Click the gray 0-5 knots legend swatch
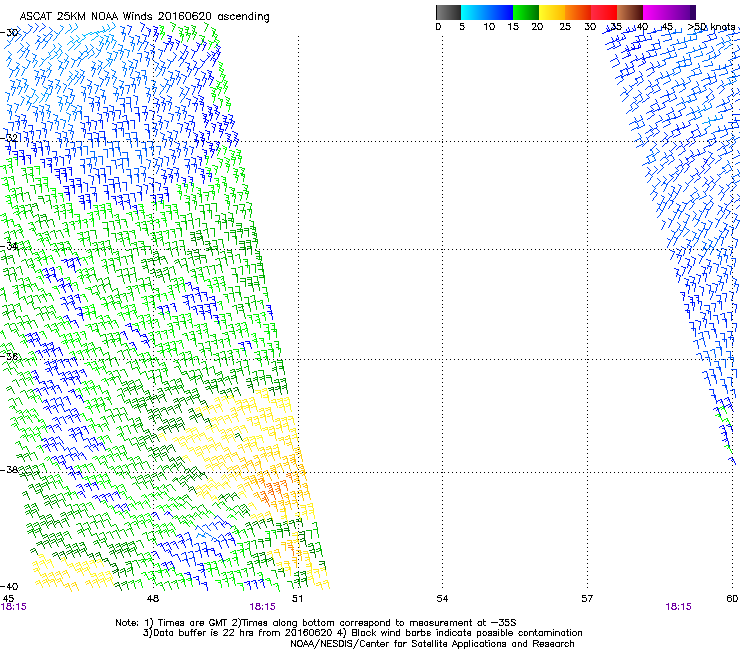740x650 pixels. 448,12
